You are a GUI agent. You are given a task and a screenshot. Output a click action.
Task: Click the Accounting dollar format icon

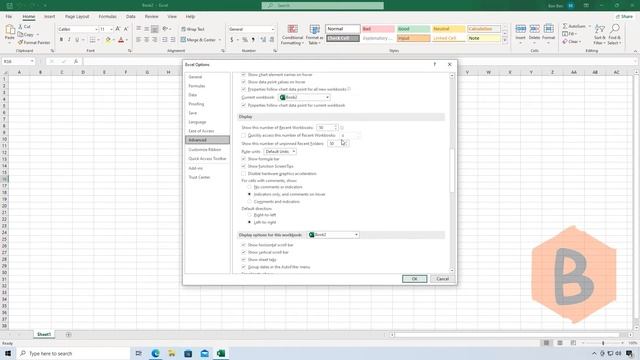click(x=232, y=40)
